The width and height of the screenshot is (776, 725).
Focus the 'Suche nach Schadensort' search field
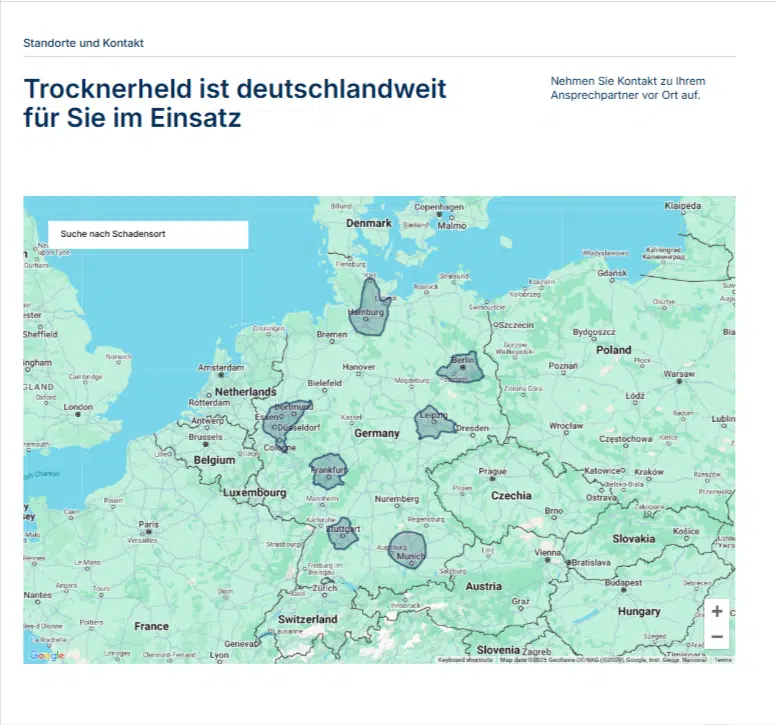click(147, 234)
